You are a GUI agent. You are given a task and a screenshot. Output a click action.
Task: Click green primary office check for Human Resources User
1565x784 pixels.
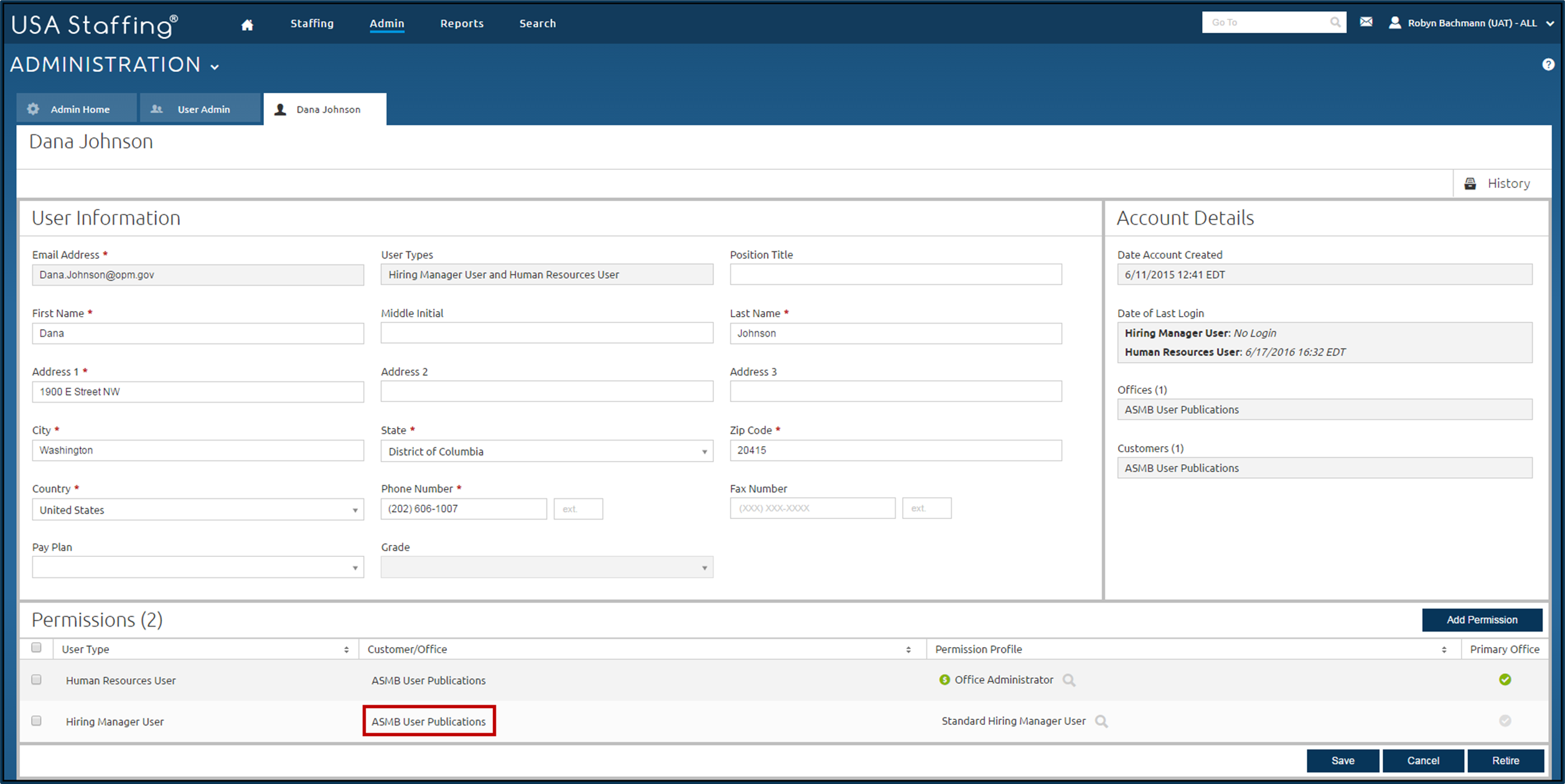1505,679
